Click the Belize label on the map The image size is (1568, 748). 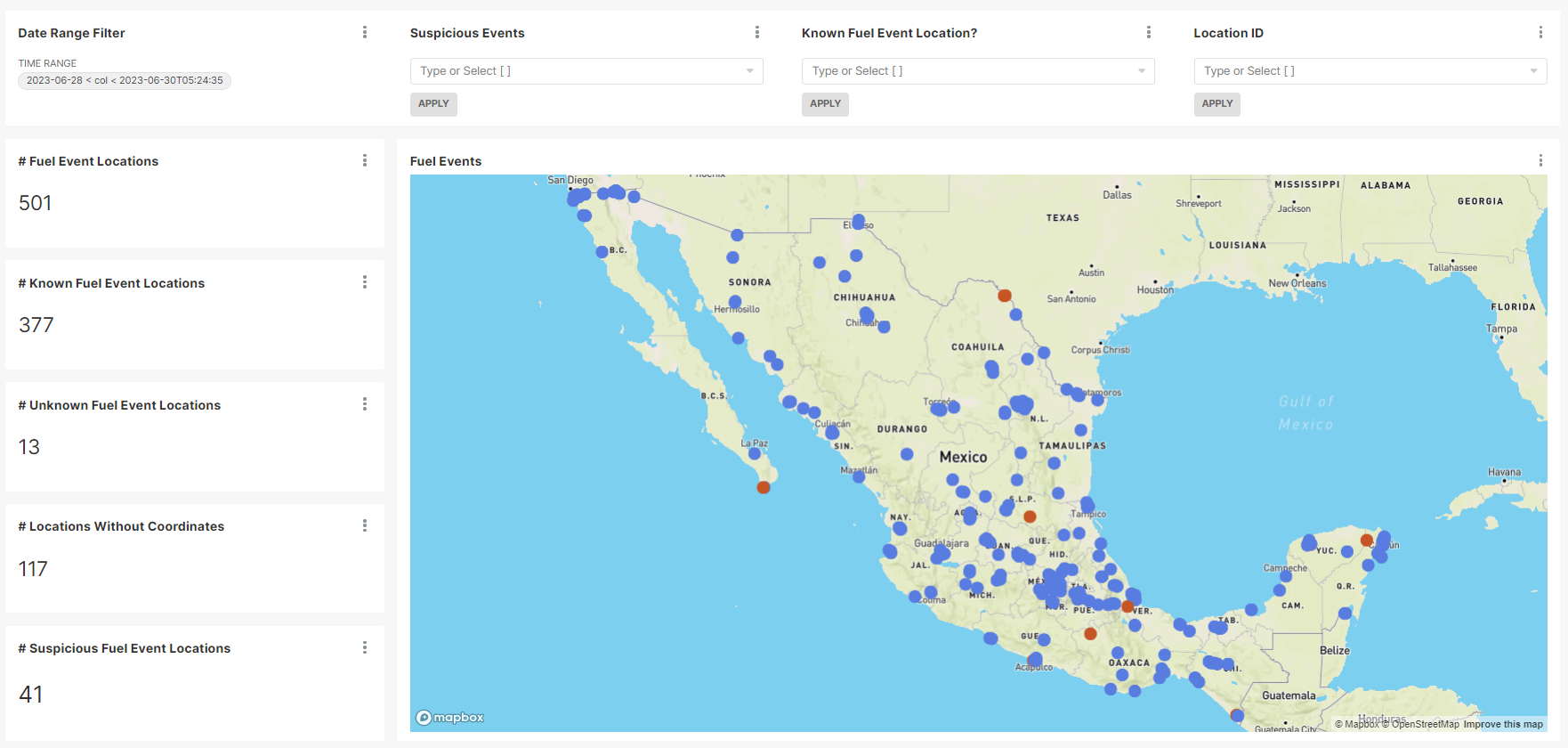[1335, 650]
